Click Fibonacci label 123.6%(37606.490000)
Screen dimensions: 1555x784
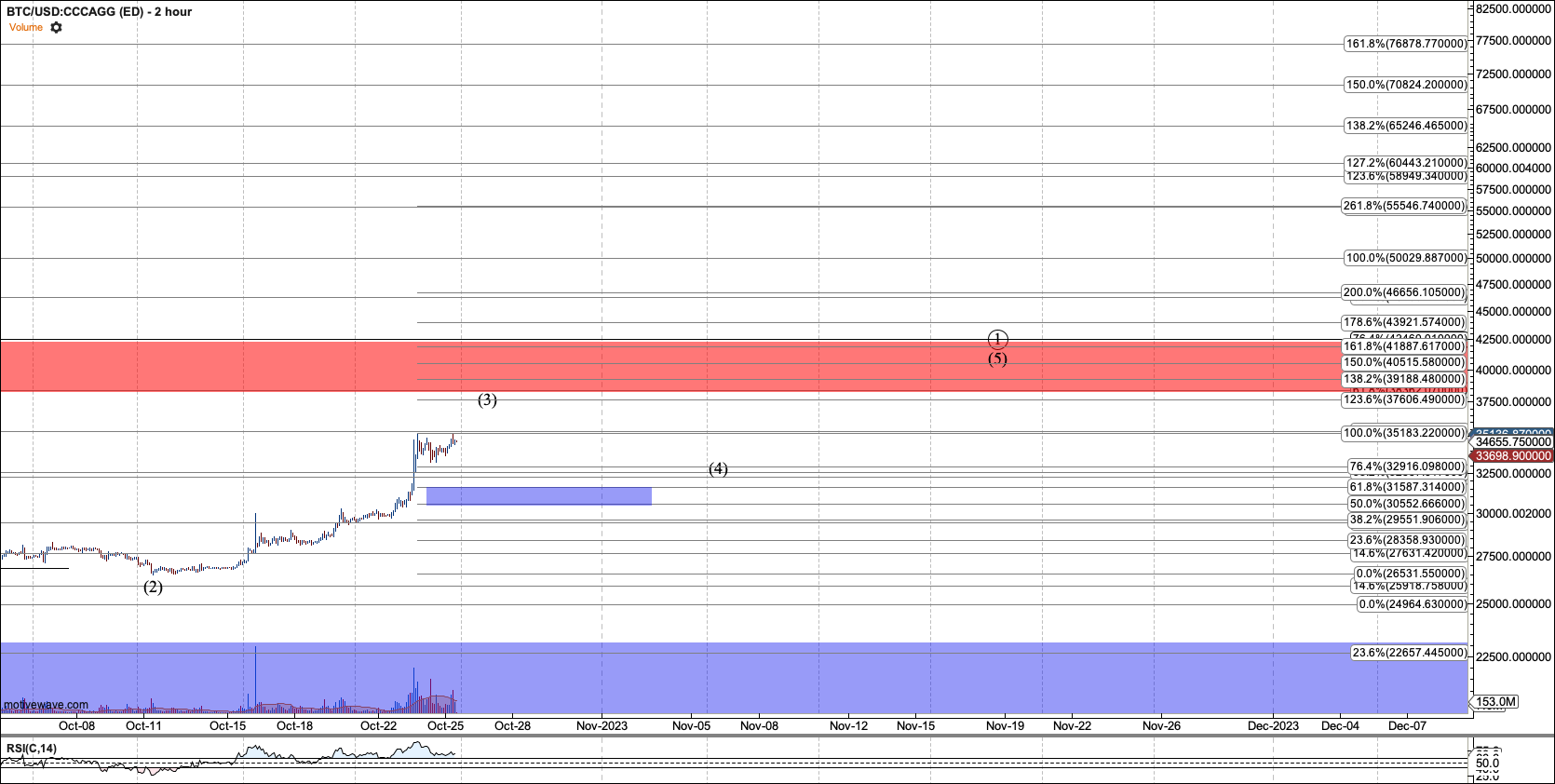coord(1404,399)
